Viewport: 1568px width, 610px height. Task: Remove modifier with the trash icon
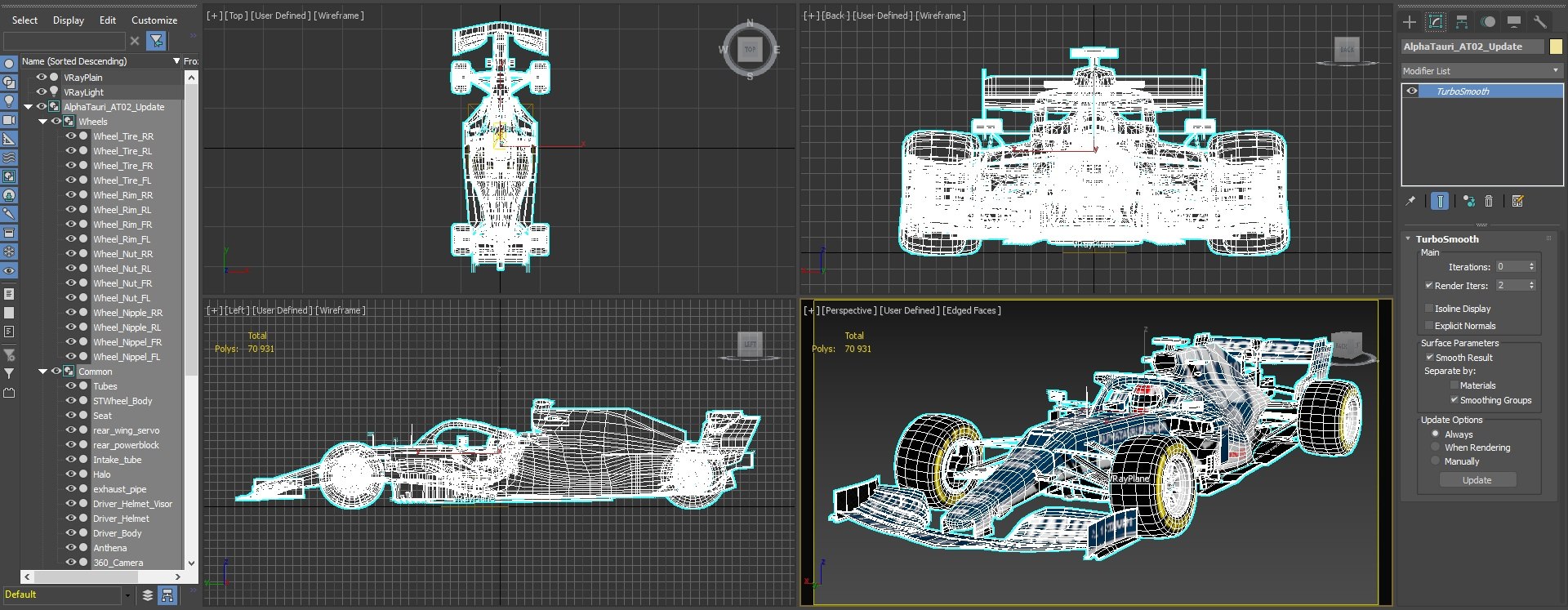click(1489, 201)
